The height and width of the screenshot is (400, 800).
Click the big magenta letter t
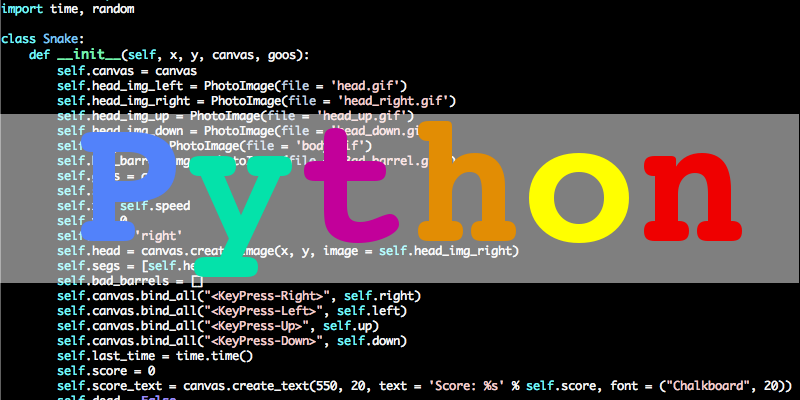[351, 185]
